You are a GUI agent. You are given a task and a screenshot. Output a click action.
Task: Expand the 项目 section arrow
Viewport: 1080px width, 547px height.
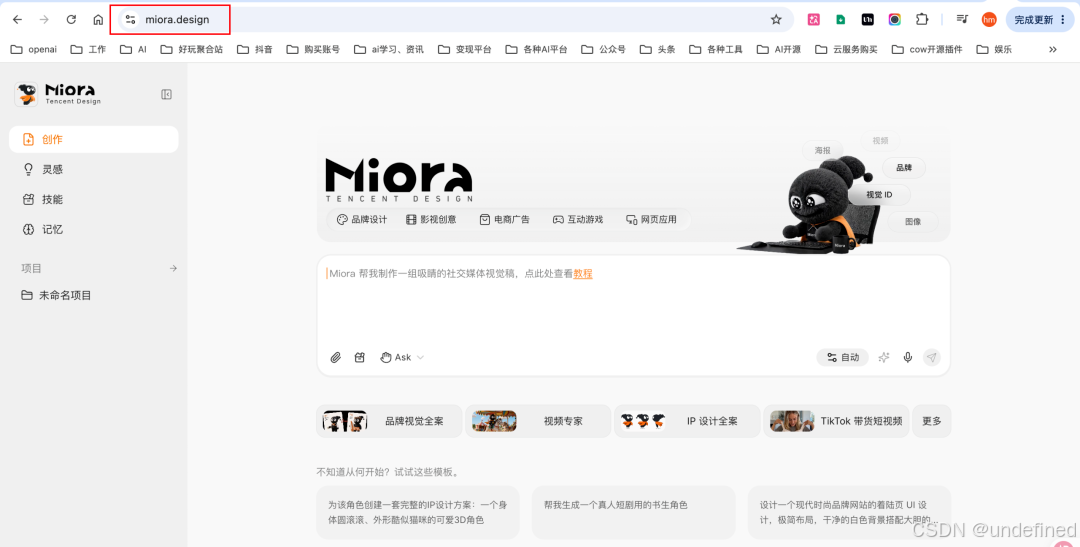[x=174, y=268]
